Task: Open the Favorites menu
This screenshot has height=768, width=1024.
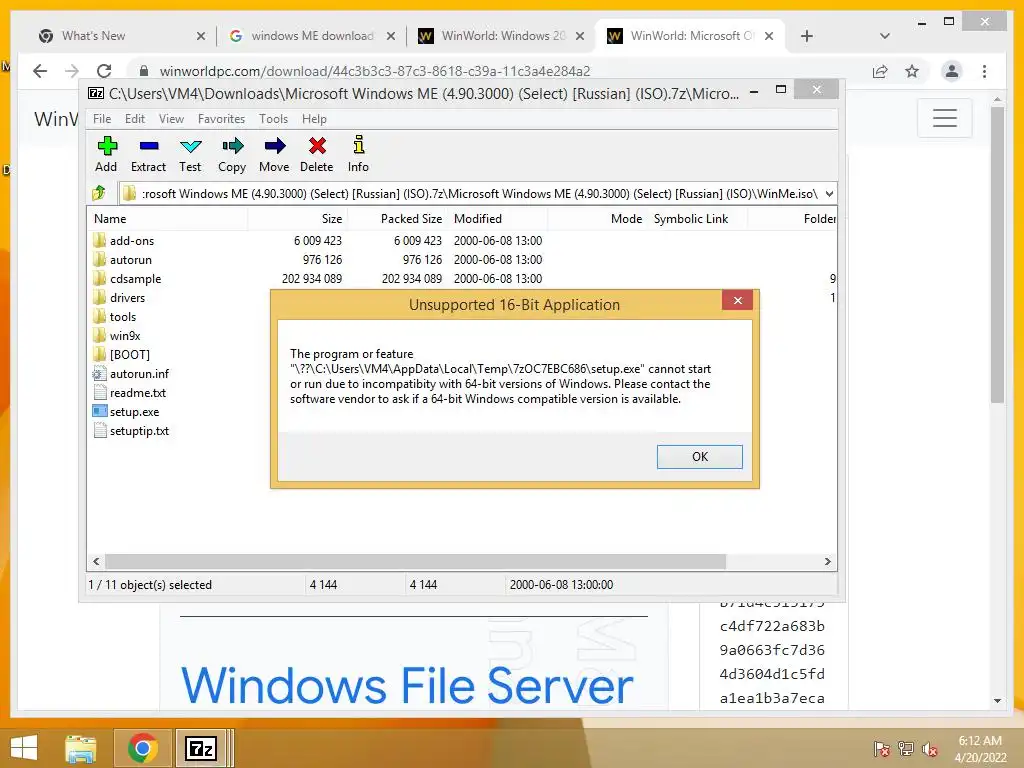Action: pyautogui.click(x=221, y=119)
